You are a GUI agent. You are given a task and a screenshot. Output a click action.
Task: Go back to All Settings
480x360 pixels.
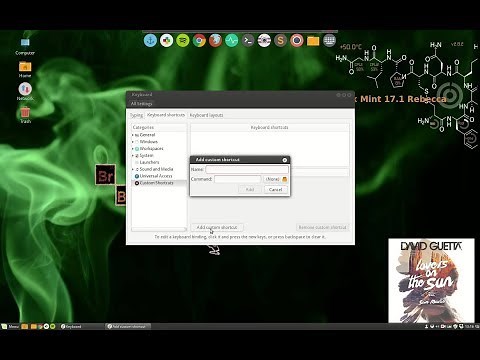[142, 104]
